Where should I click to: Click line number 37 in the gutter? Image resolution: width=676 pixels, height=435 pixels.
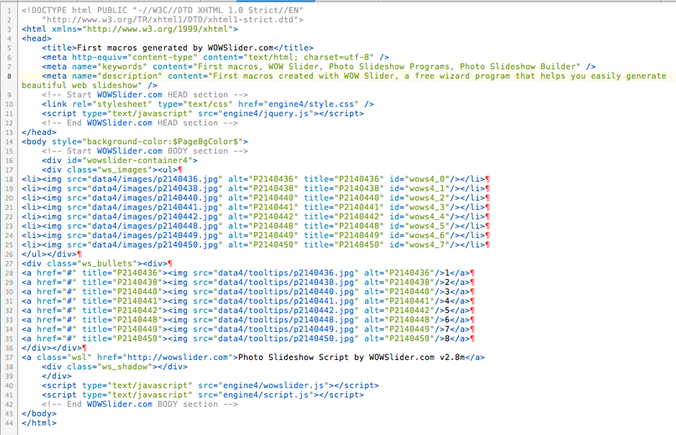click(x=9, y=358)
